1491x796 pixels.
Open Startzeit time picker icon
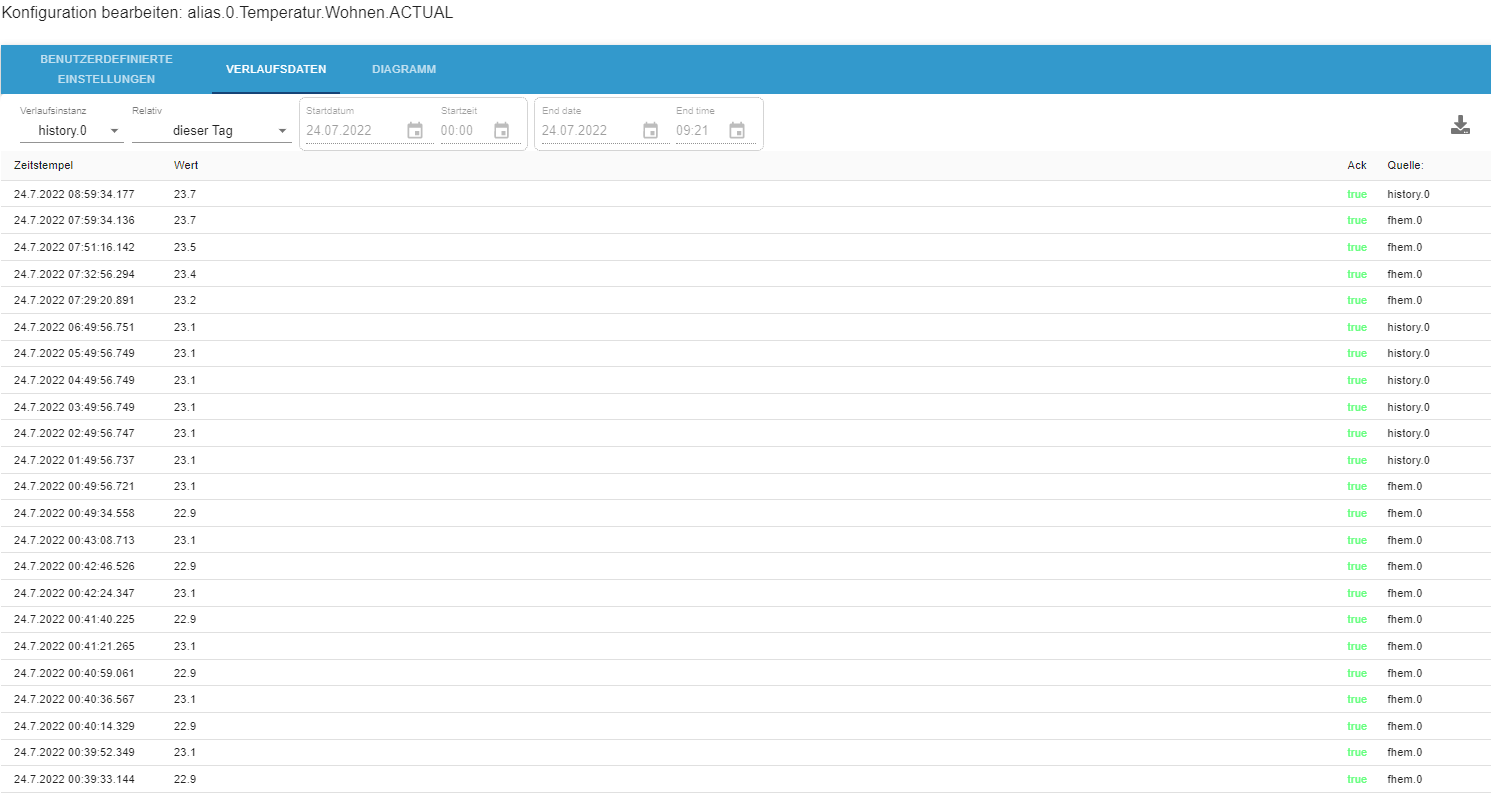[502, 130]
